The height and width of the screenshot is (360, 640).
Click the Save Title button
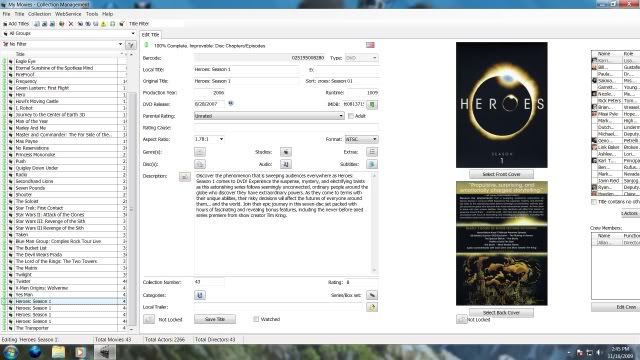coord(215,319)
